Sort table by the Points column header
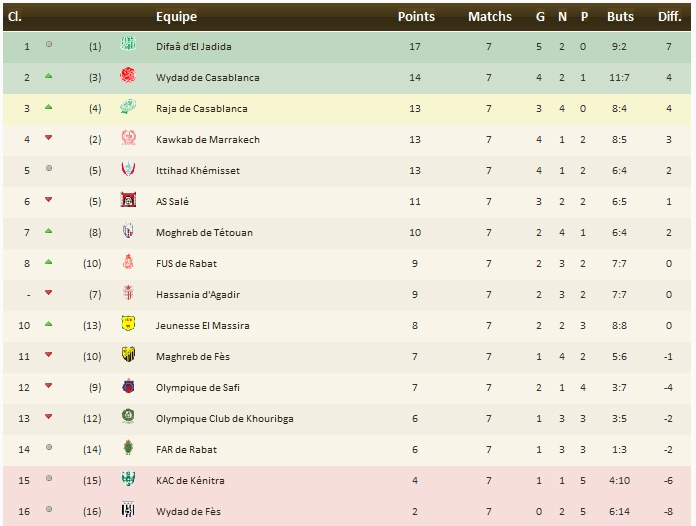 [416, 16]
